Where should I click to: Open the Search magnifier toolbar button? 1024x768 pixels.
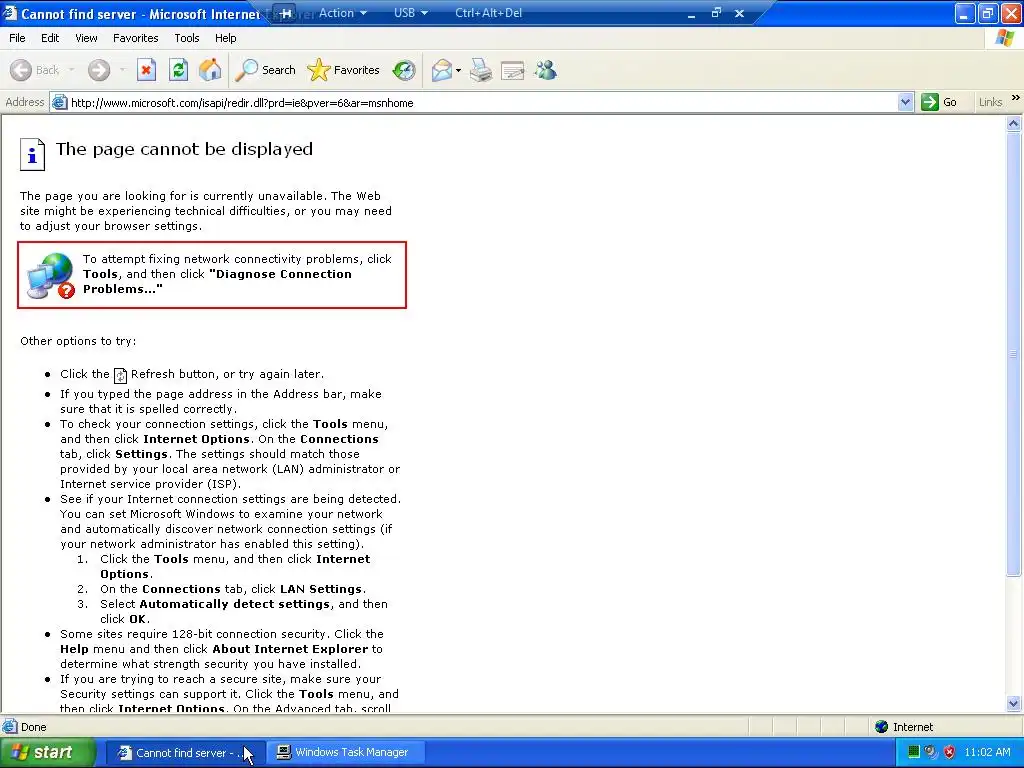pos(265,70)
